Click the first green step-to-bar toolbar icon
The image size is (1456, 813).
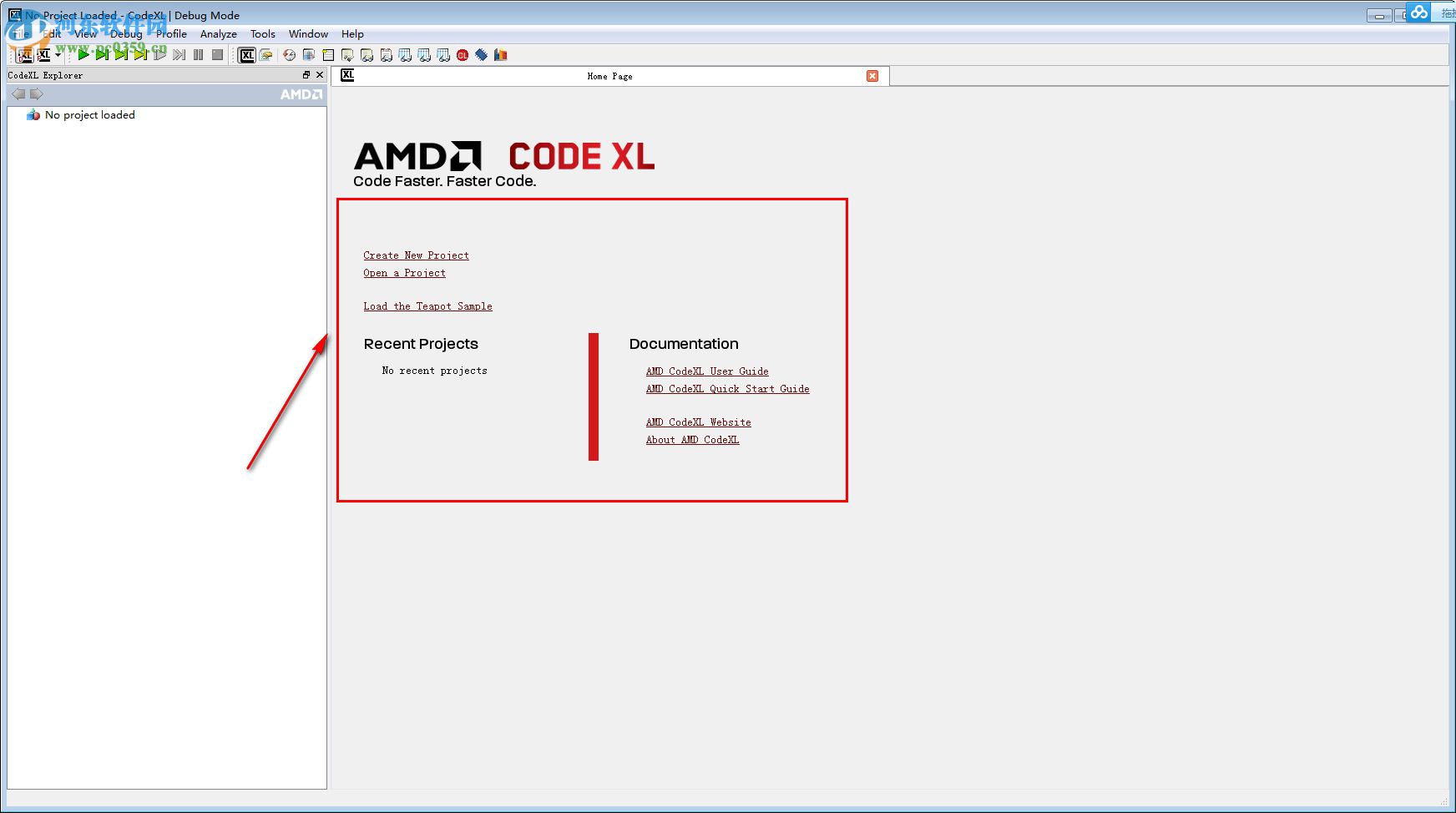(x=102, y=55)
